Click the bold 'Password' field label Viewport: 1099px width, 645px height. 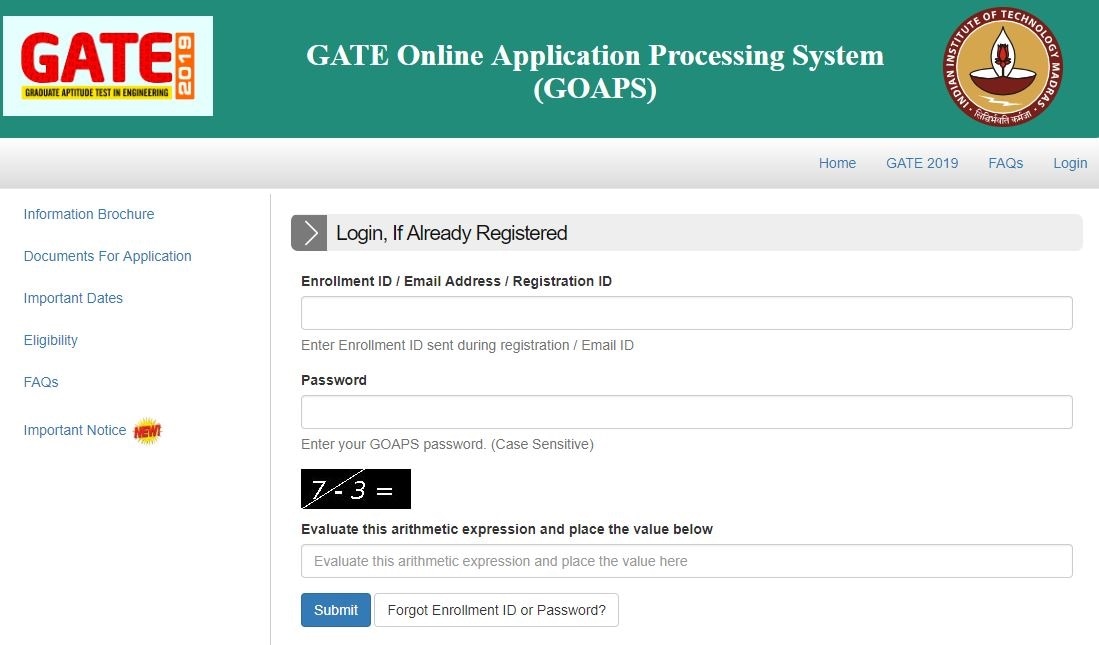(x=334, y=380)
